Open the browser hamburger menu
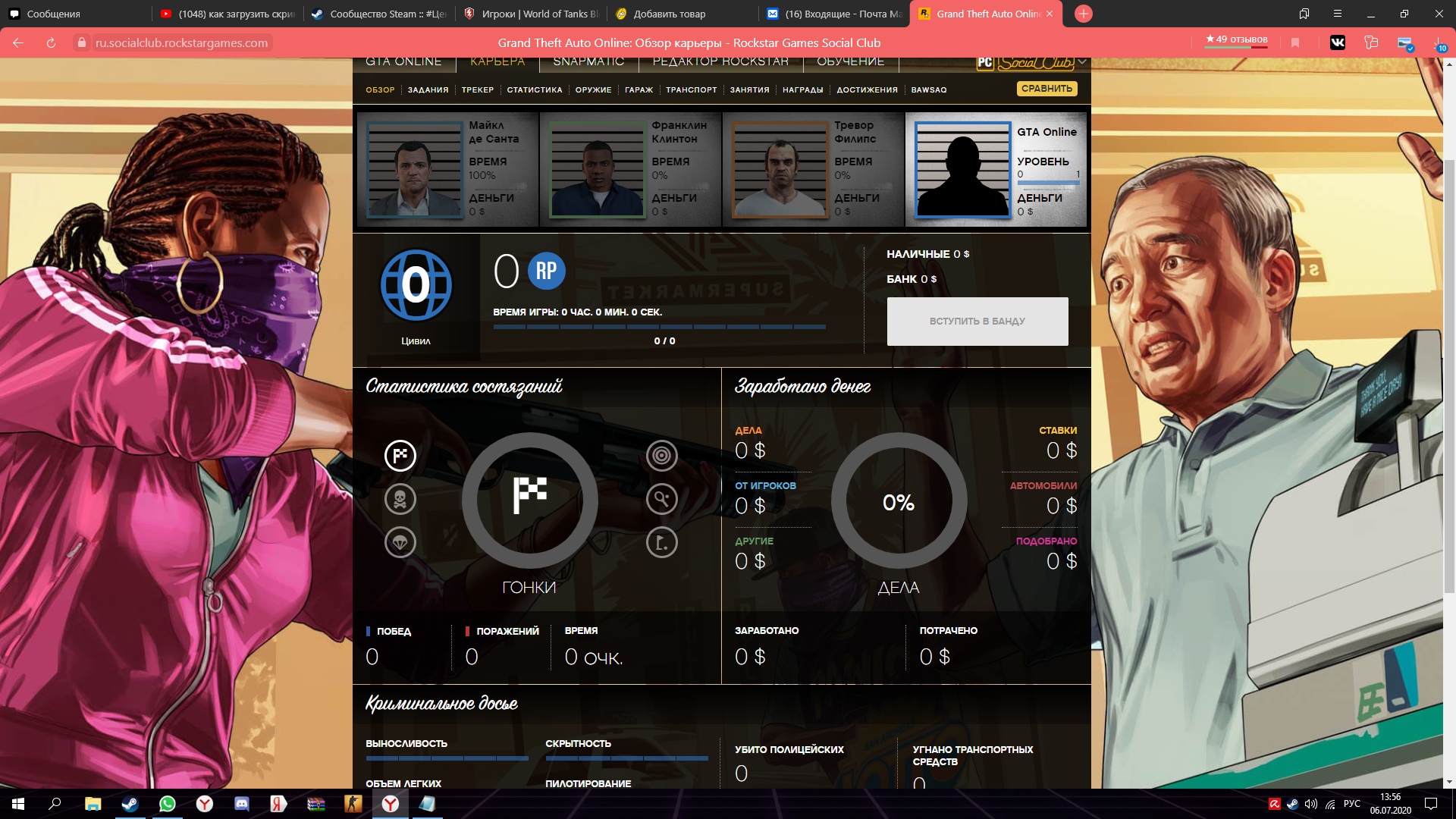Viewport: 1456px width, 819px height. click(x=1338, y=14)
